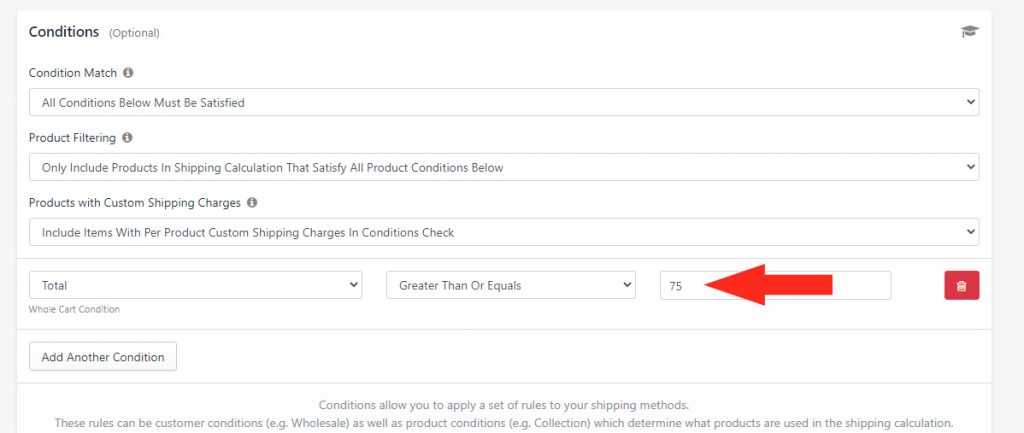The width and height of the screenshot is (1024, 433).
Task: Click info icon next to Custom Shipping Charges
Action: pos(252,202)
